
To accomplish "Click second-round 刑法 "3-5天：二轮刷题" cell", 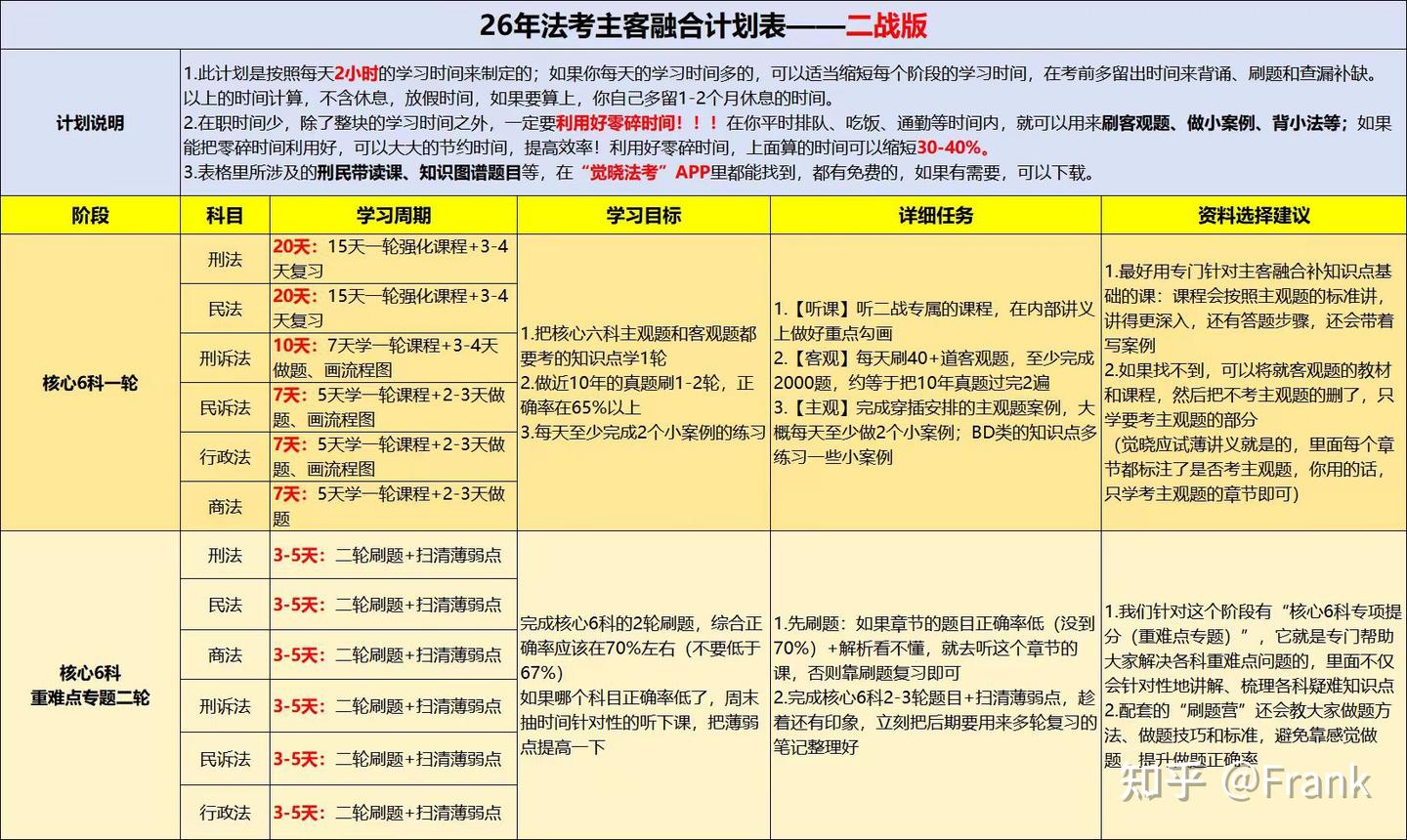I will tap(393, 555).
